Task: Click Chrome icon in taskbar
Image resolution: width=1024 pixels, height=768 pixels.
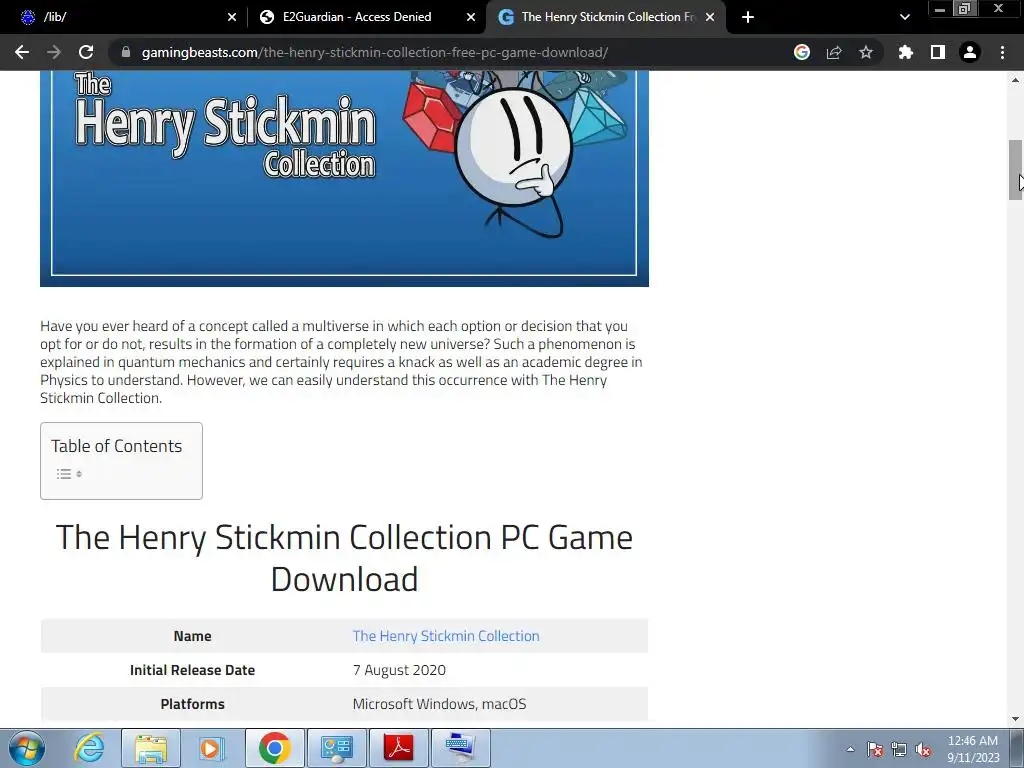Action: 274,748
